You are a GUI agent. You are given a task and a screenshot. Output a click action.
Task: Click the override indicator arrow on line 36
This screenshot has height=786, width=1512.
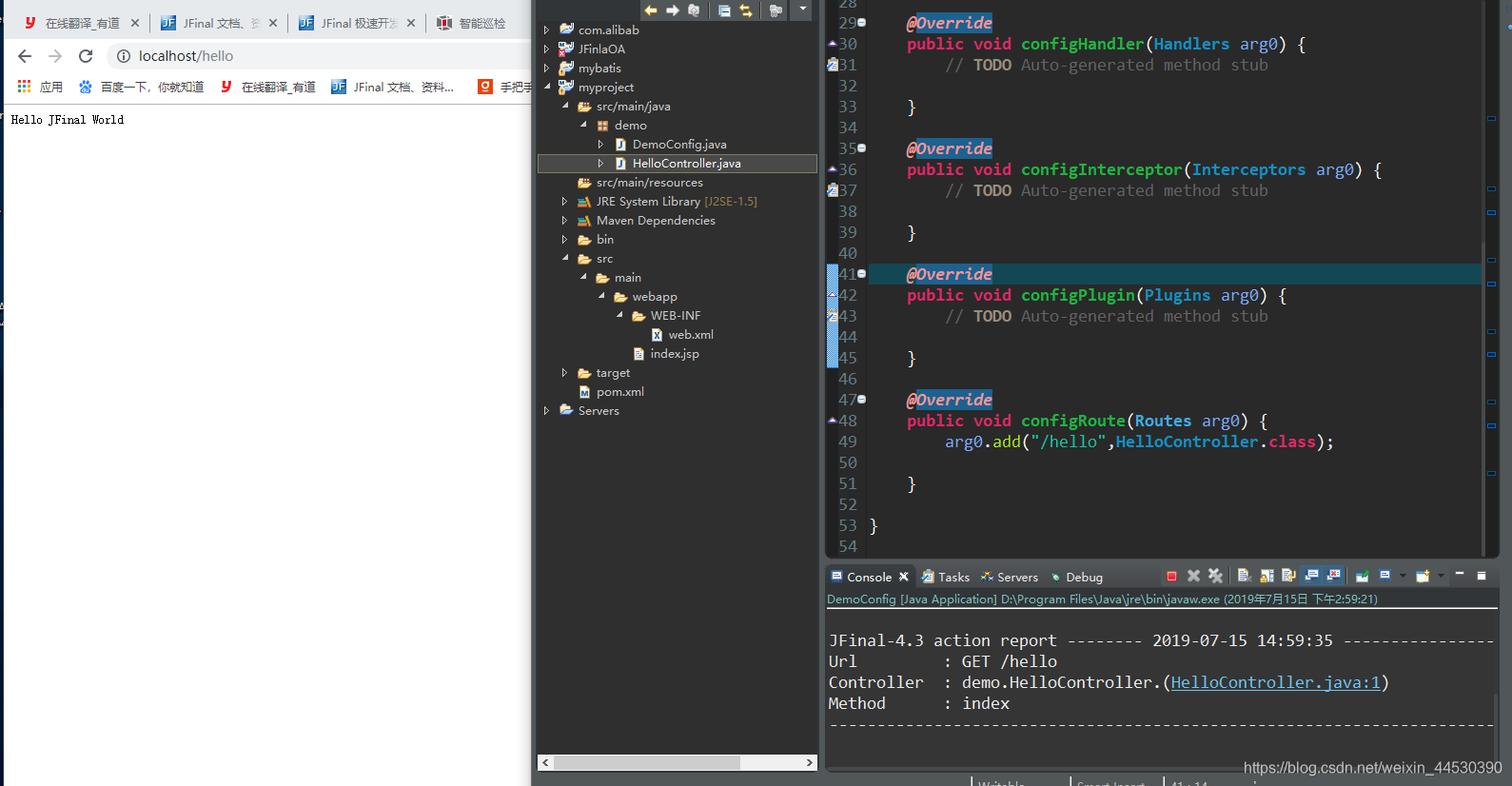[x=833, y=168]
